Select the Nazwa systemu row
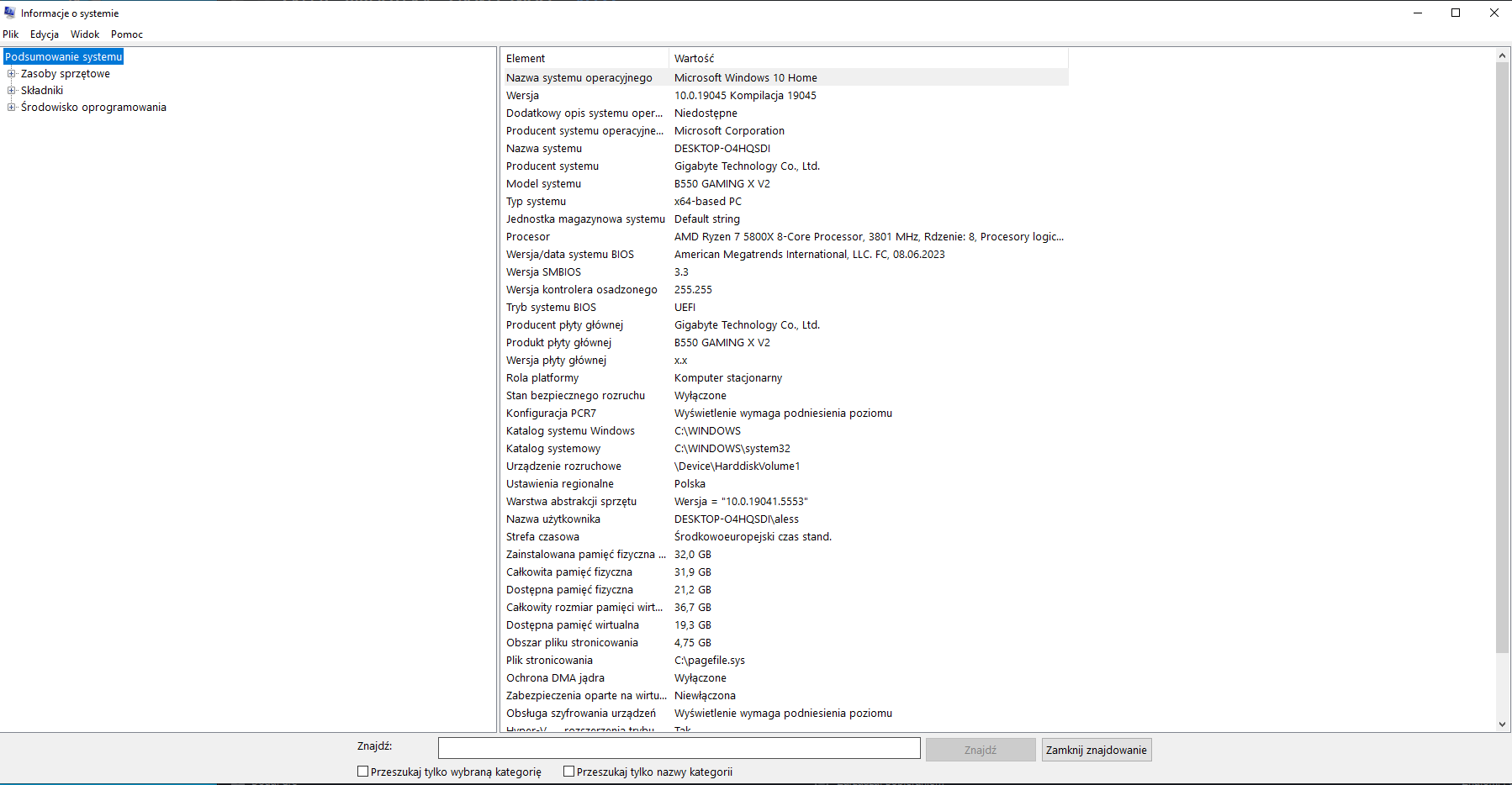 point(785,148)
